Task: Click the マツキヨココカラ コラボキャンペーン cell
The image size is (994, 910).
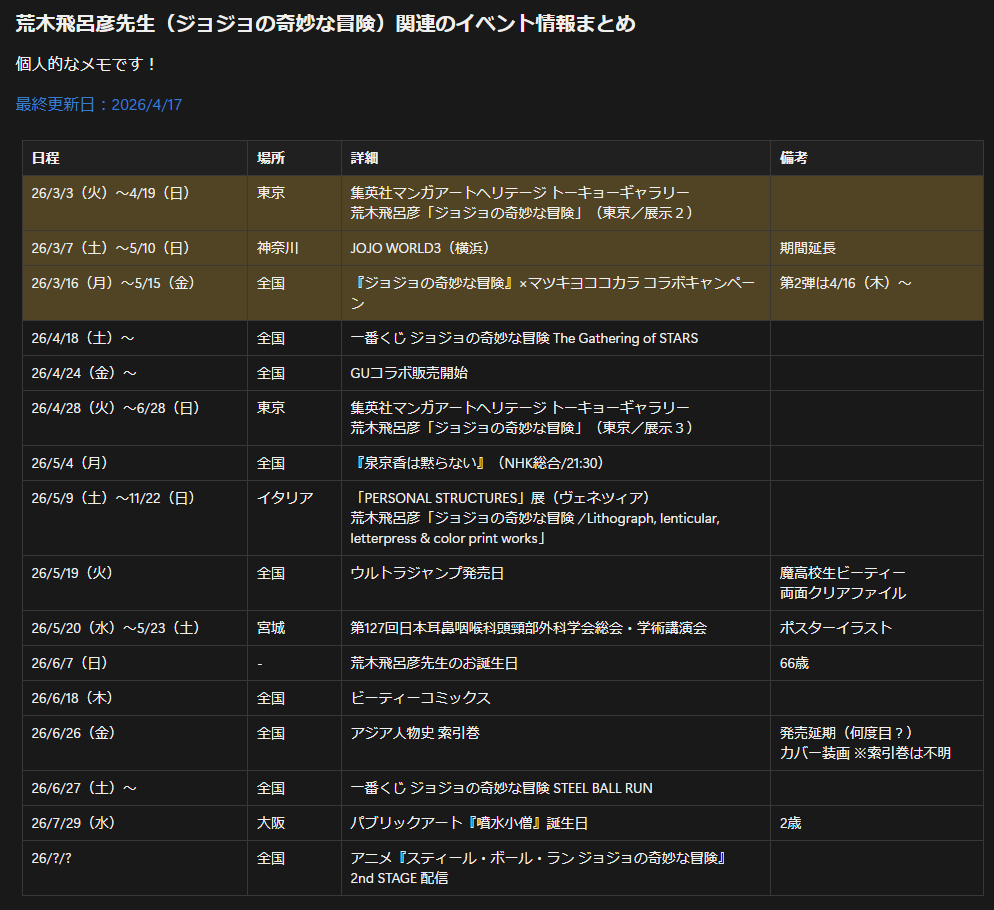Action: click(x=556, y=293)
